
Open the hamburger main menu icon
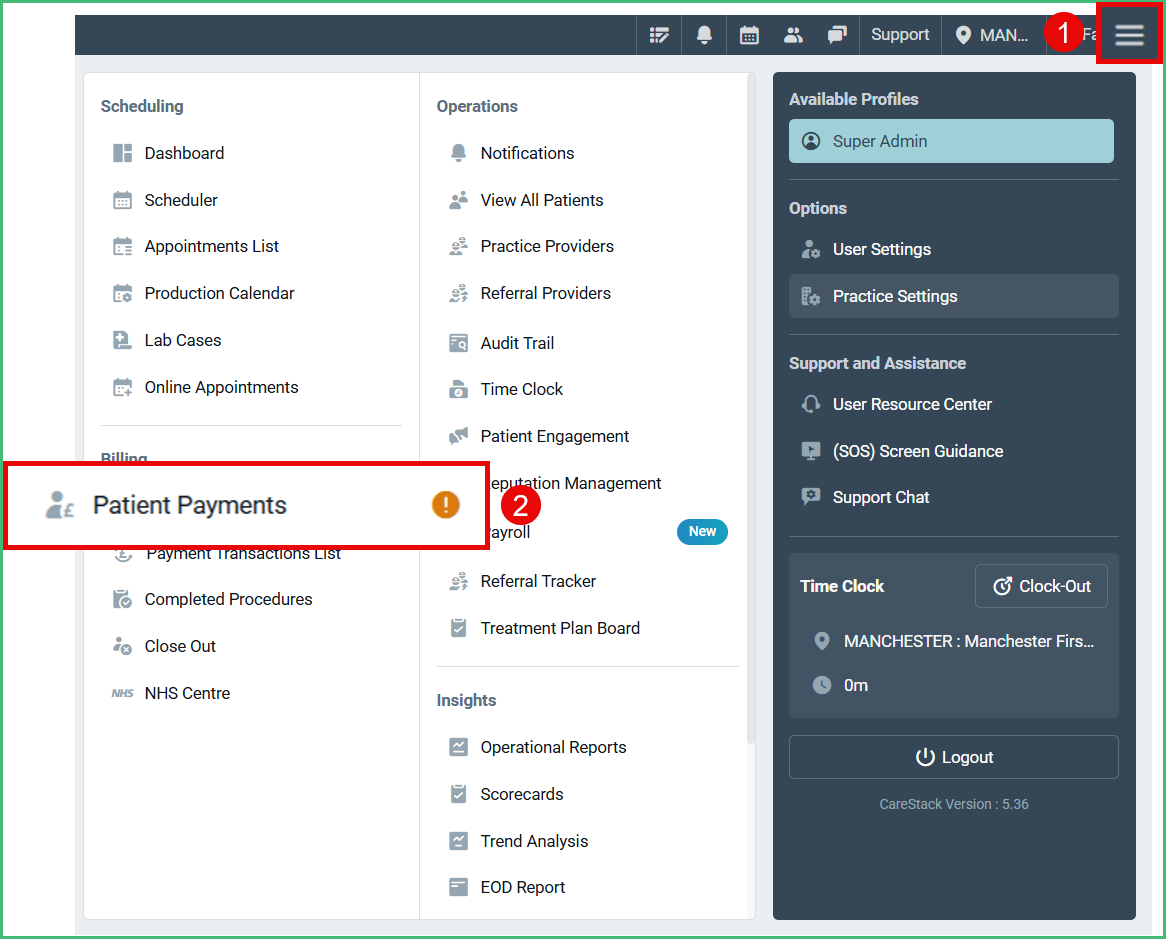pos(1129,34)
